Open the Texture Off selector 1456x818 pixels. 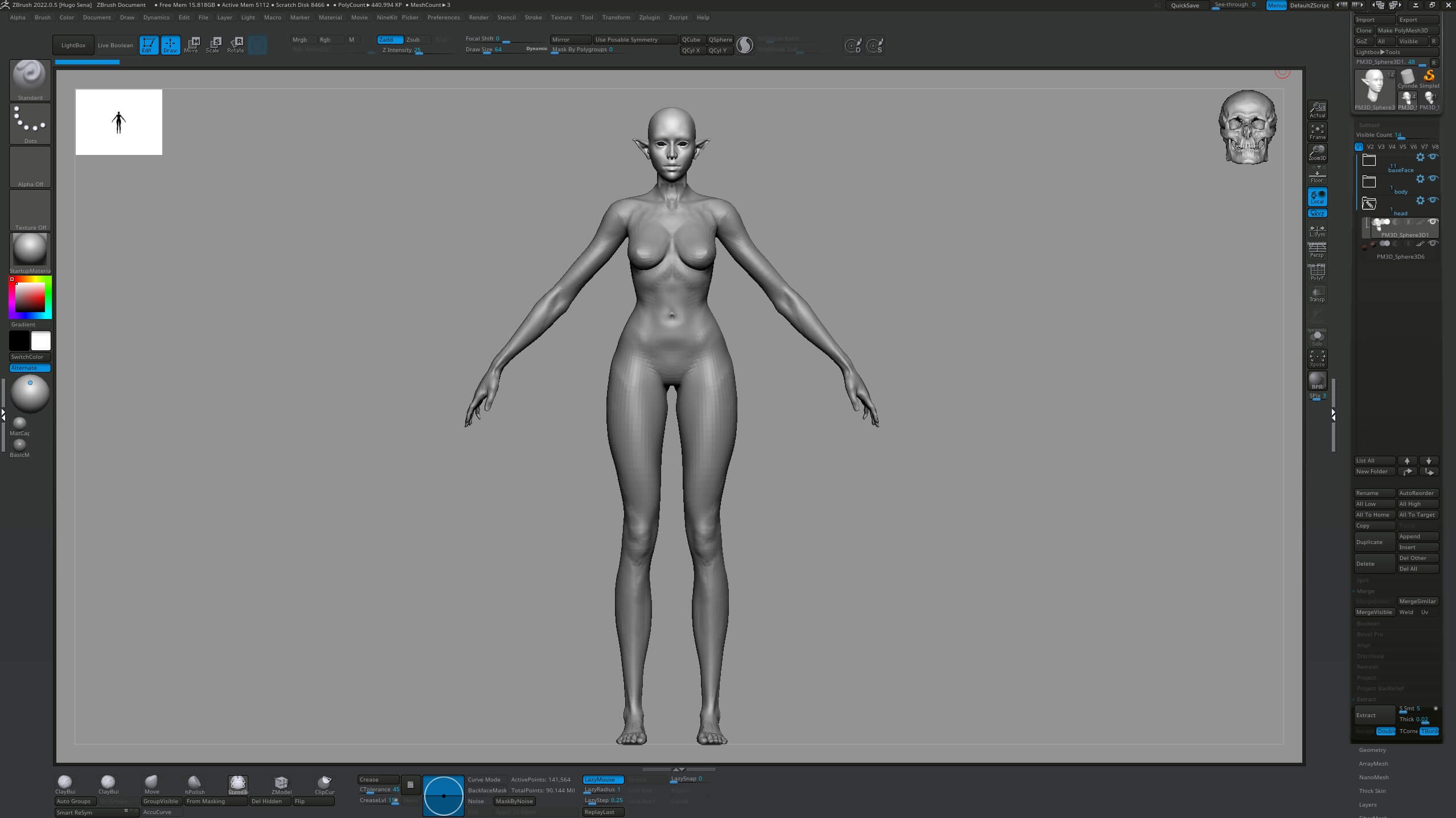point(30,210)
